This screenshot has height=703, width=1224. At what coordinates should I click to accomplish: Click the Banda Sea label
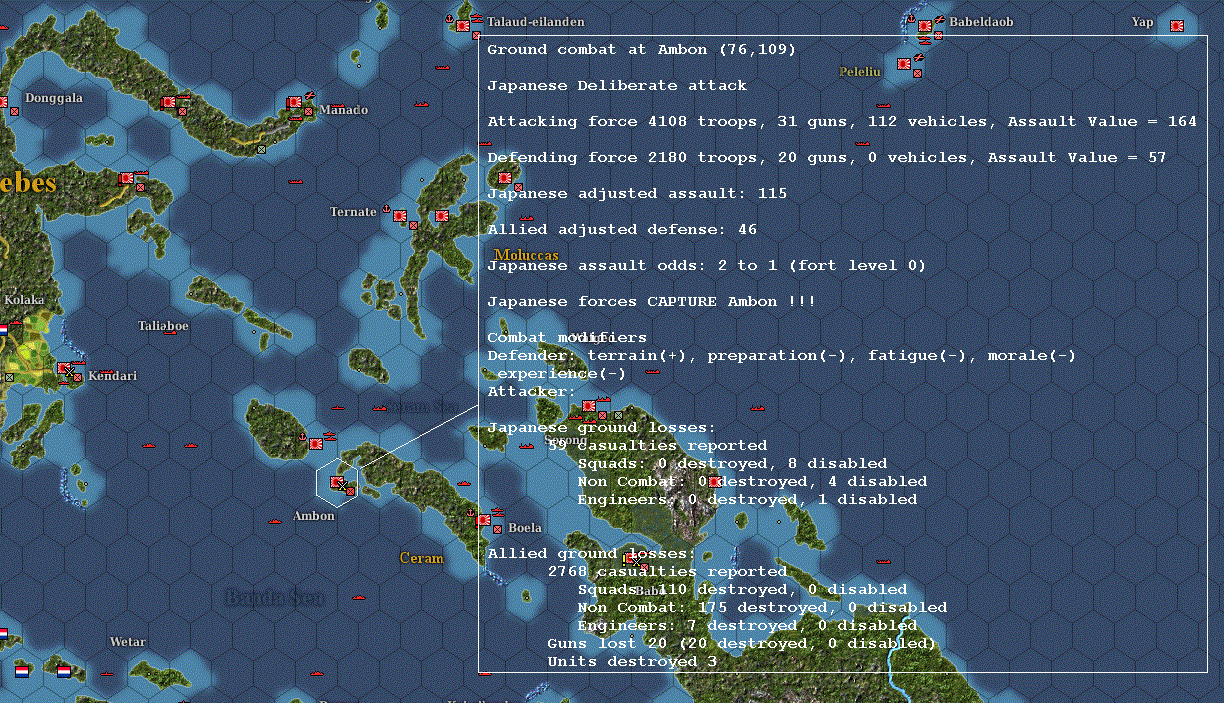coord(275,597)
